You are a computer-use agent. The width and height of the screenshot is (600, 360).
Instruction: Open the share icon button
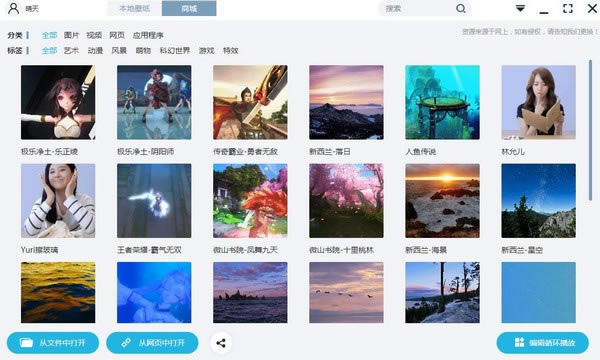click(221, 343)
